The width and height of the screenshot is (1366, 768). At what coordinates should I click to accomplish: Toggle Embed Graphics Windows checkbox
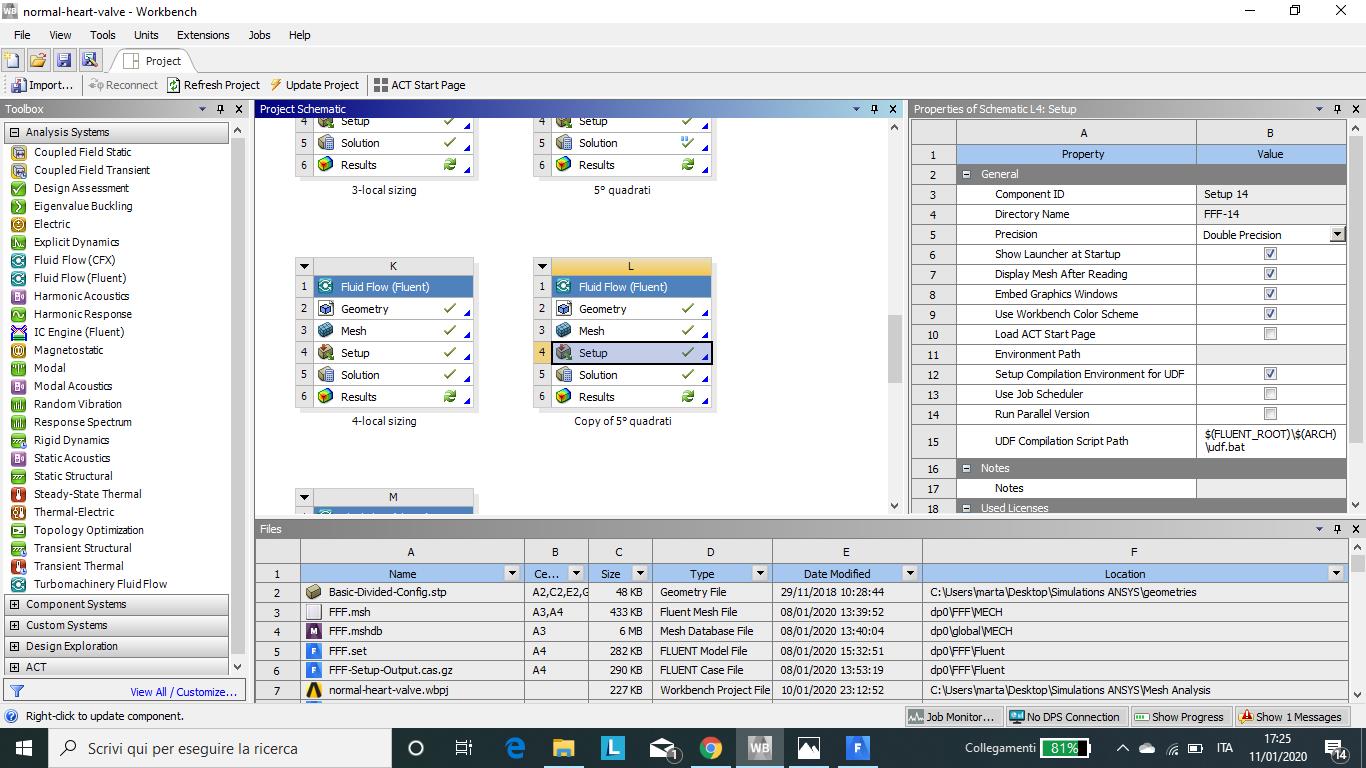pyautogui.click(x=1270, y=294)
